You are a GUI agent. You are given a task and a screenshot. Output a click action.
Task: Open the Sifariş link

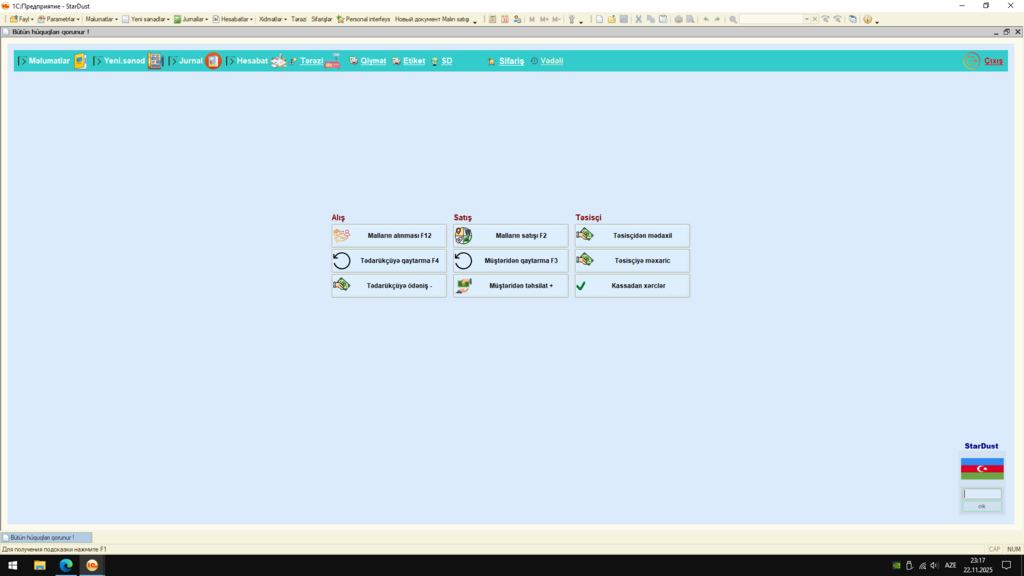(511, 61)
